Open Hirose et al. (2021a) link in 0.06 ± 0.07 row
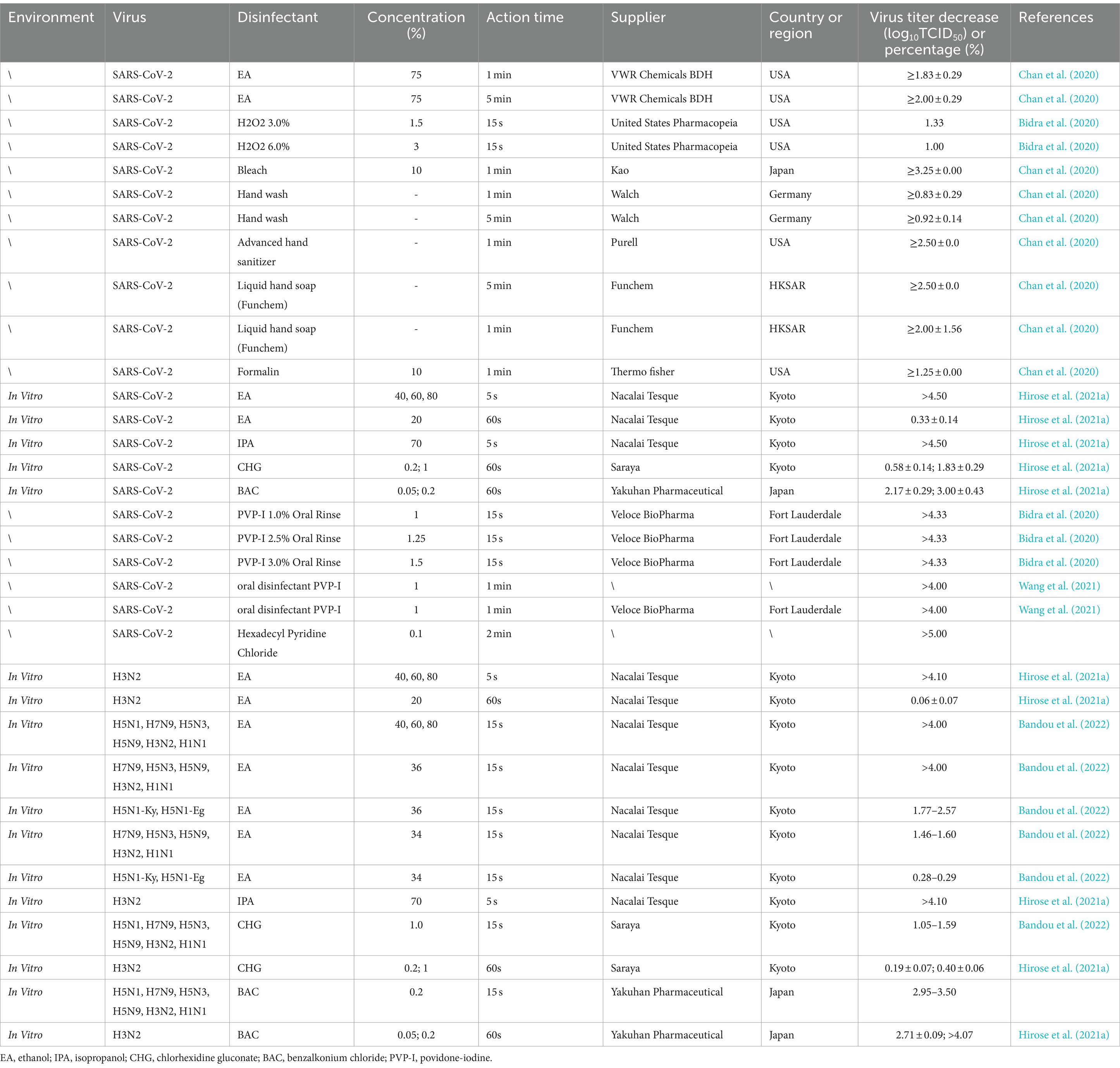 (x=1063, y=701)
